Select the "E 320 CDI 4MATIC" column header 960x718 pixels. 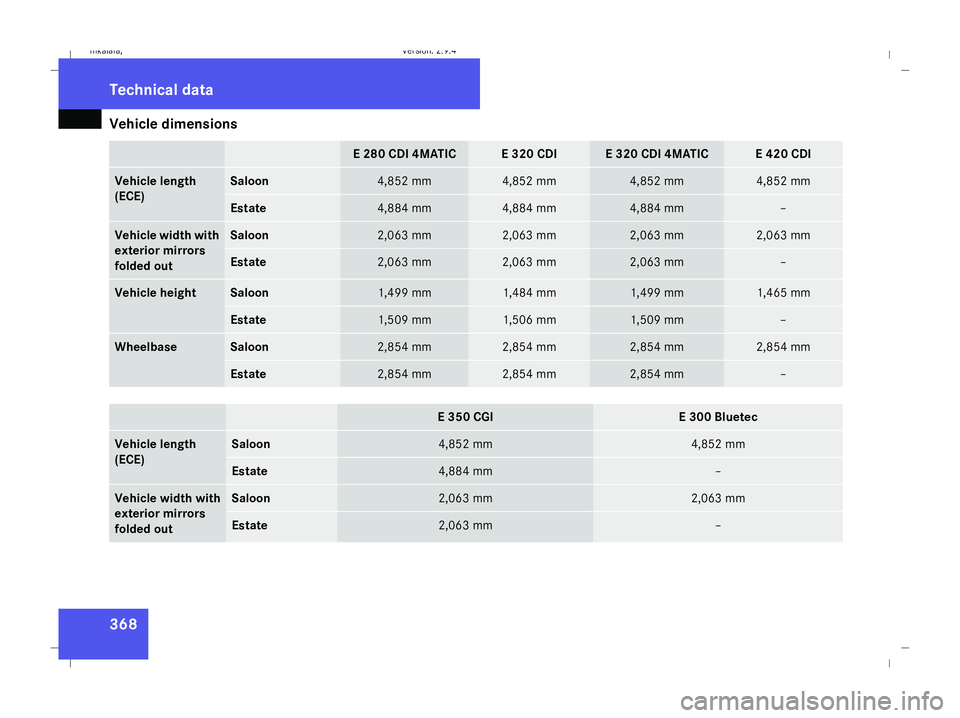point(656,154)
